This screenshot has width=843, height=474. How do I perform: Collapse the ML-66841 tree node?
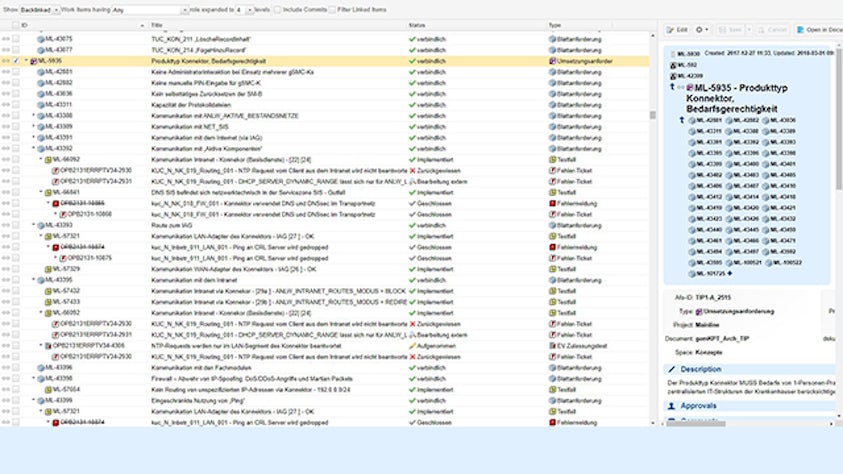(41, 192)
